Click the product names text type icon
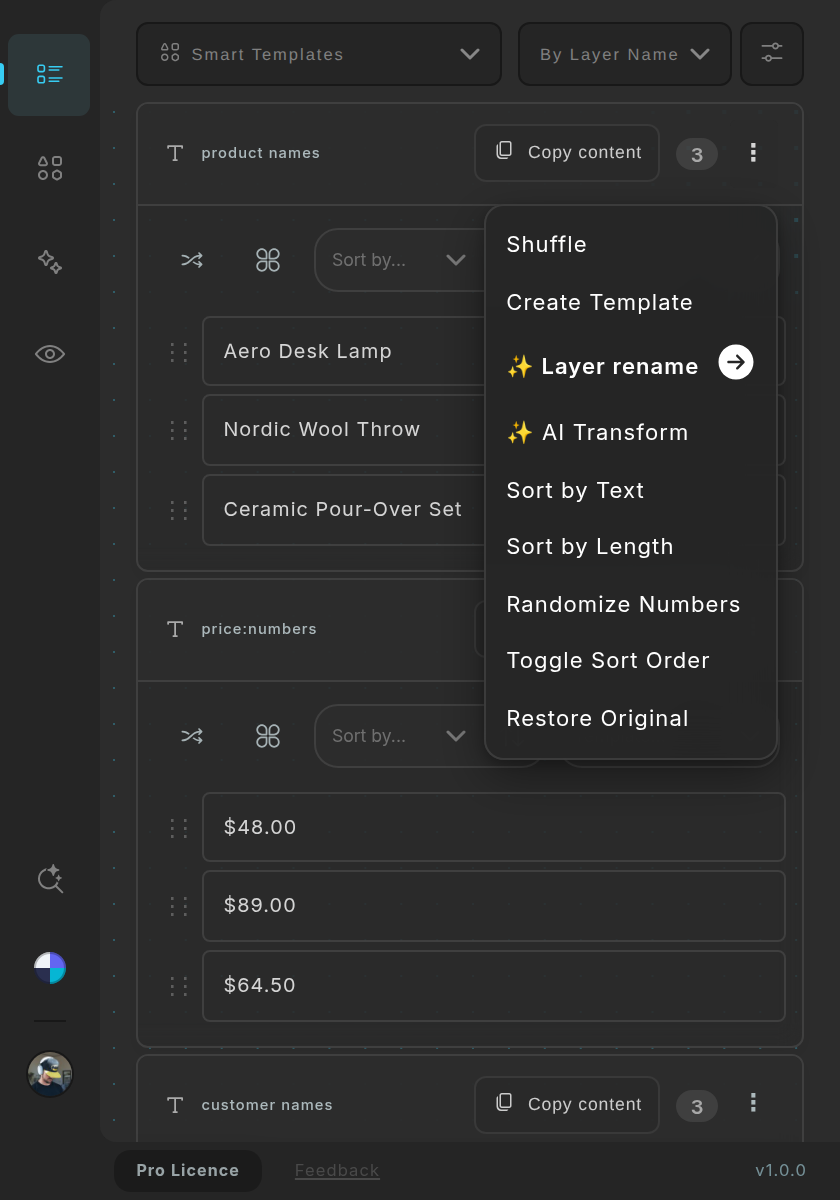 (x=175, y=153)
